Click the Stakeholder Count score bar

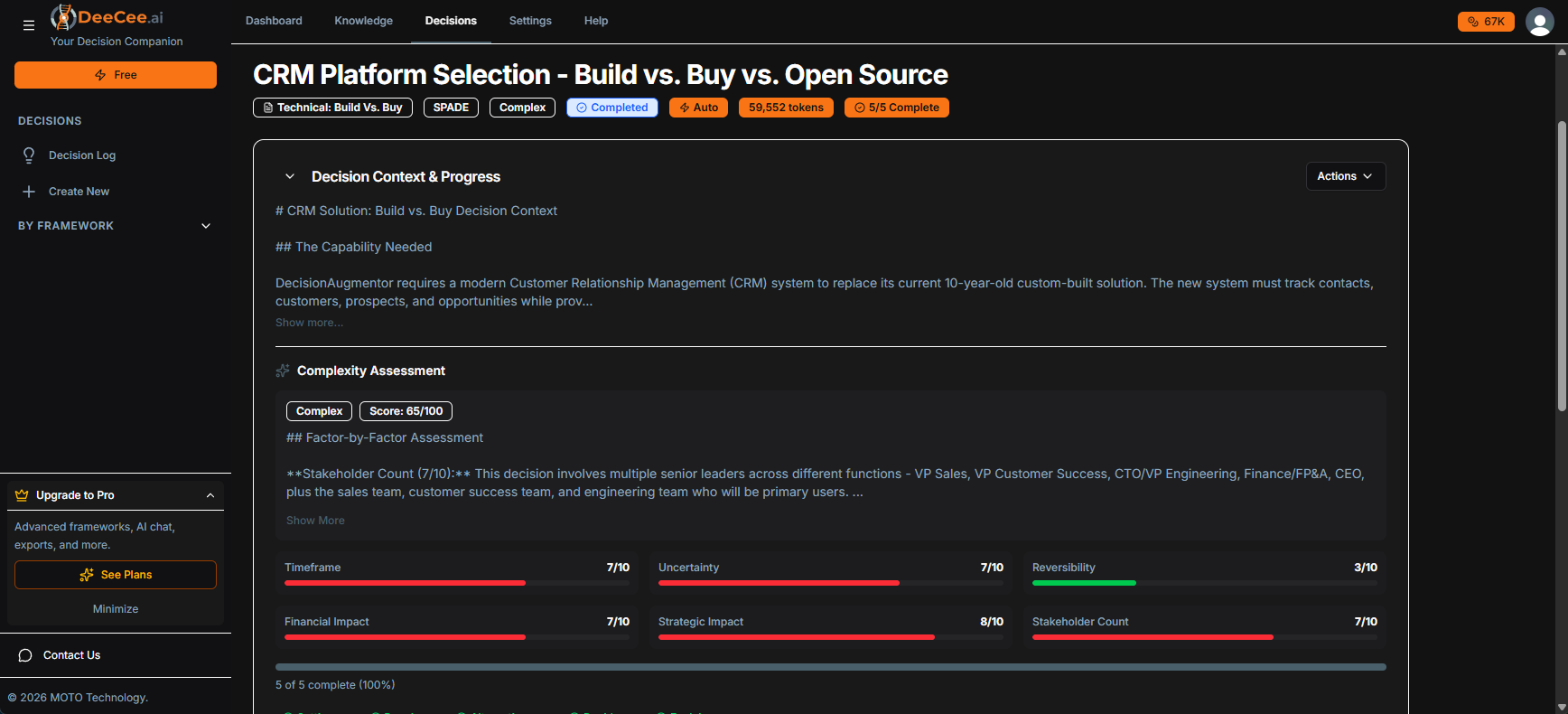[x=1205, y=637]
